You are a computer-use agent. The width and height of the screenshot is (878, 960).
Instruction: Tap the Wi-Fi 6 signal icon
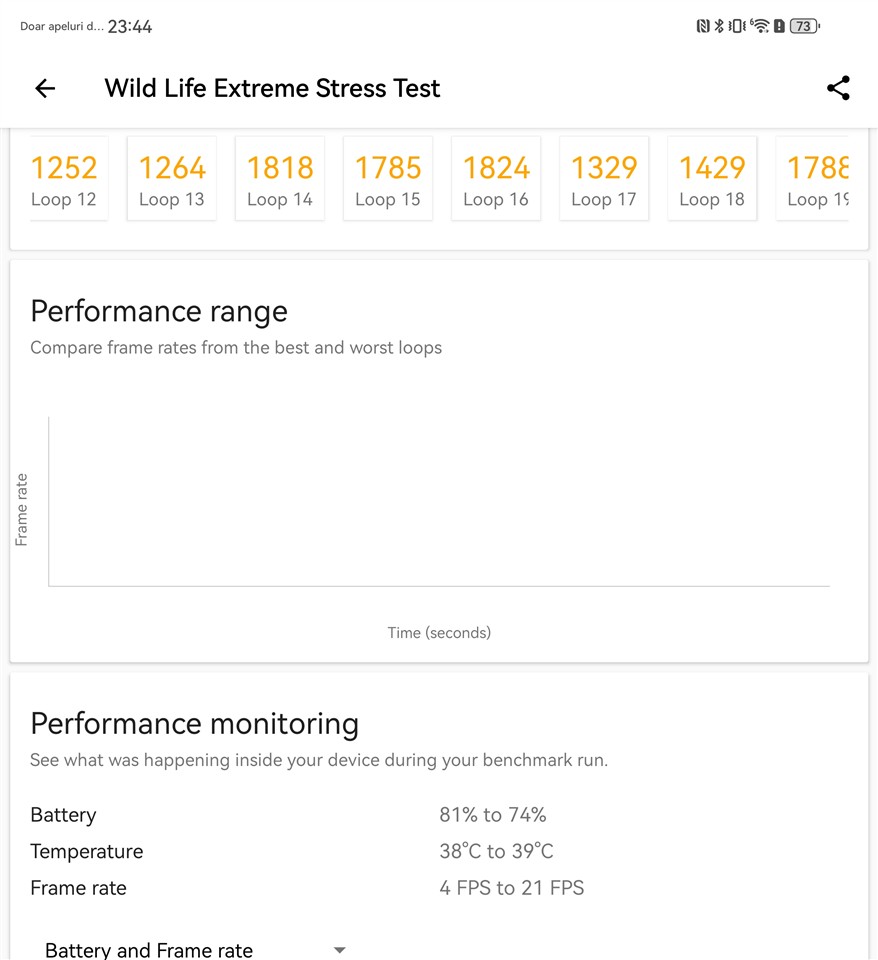[x=760, y=27]
